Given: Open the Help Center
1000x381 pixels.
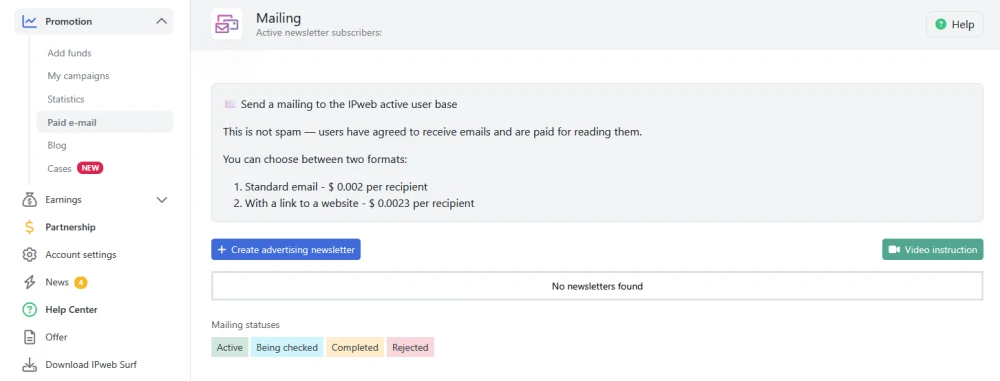Looking at the screenshot, I should [x=71, y=310].
